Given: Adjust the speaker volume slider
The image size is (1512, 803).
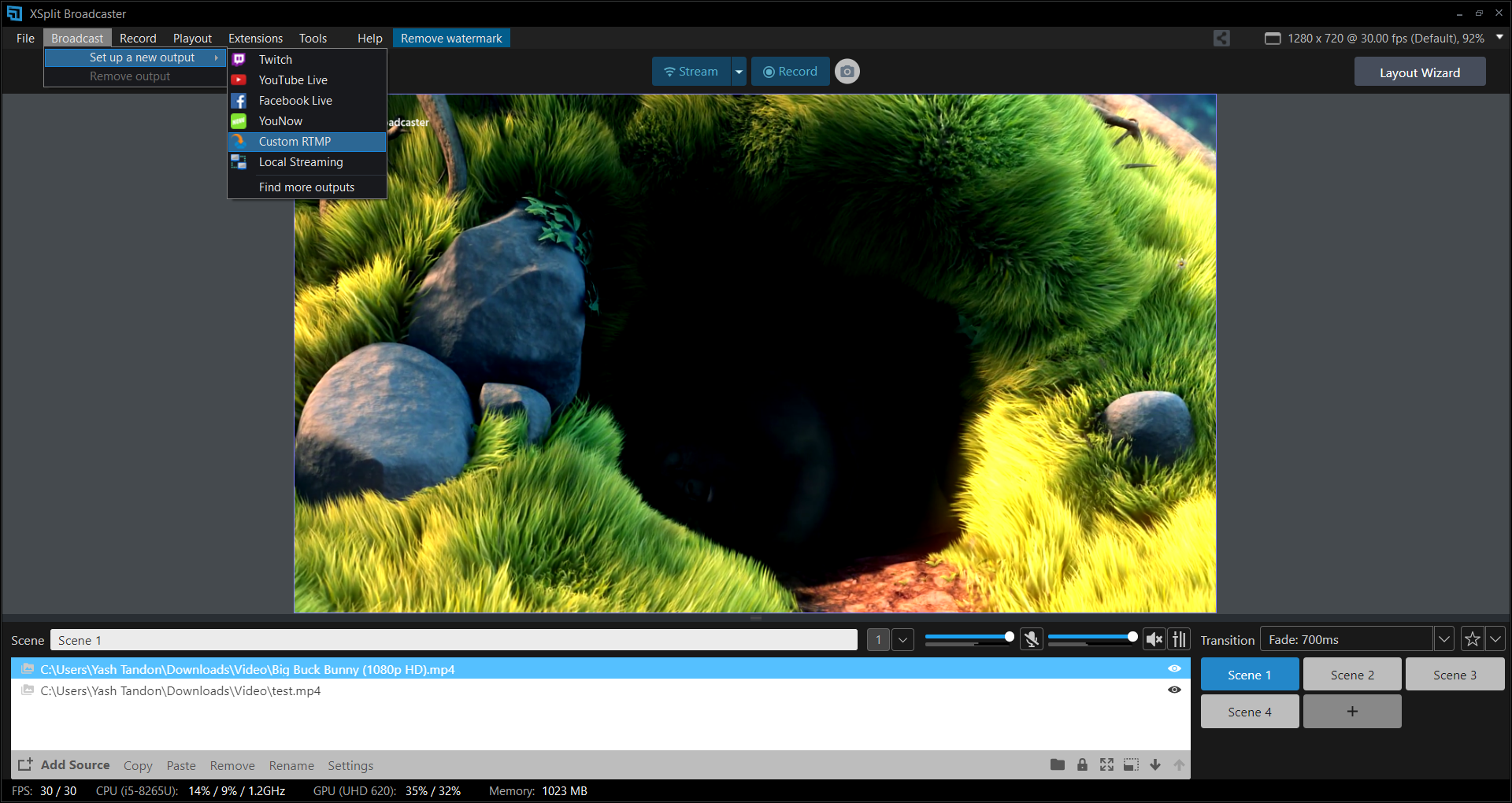Looking at the screenshot, I should click(1092, 637).
